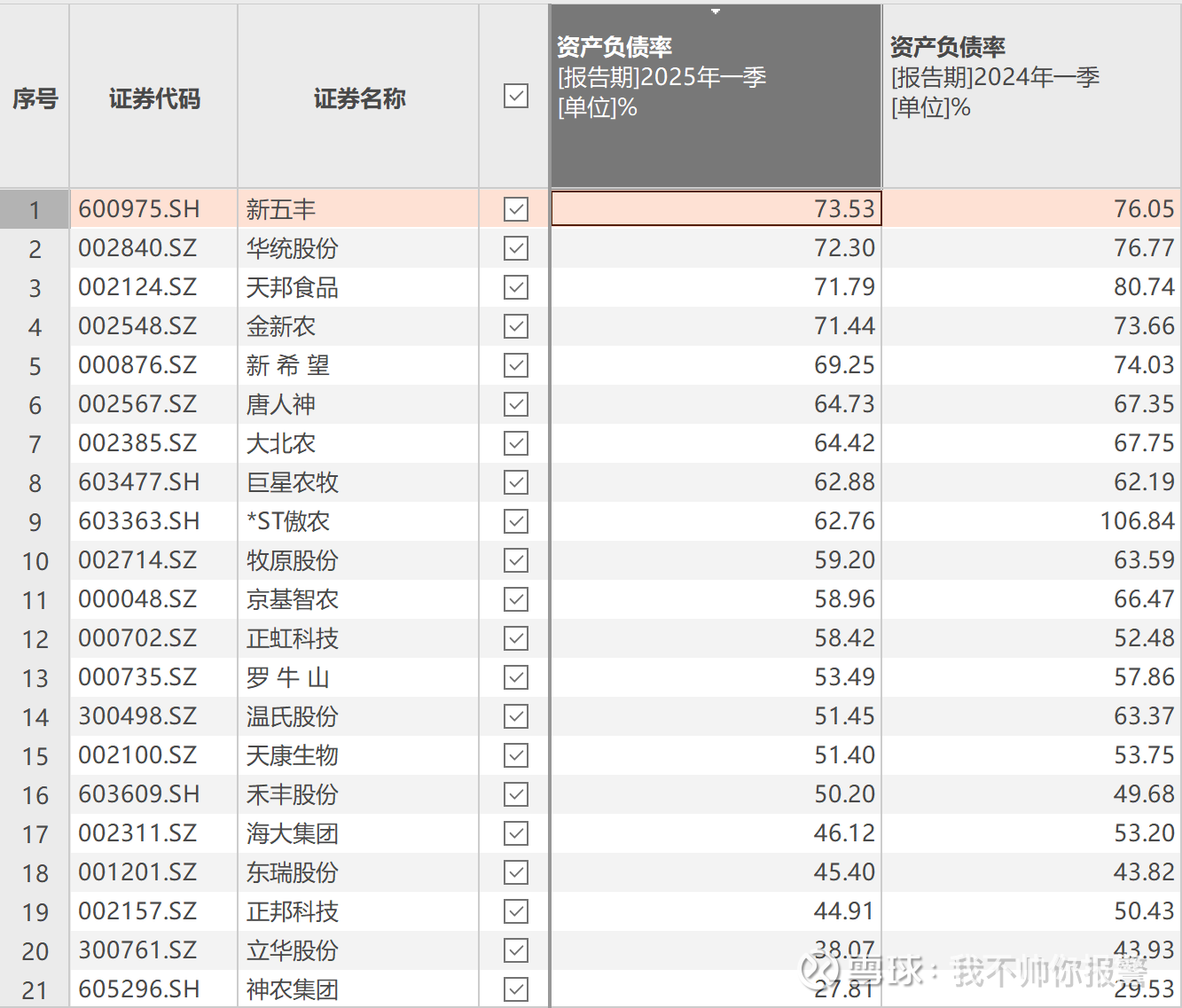Image resolution: width=1182 pixels, height=1008 pixels.
Task: Toggle checkbox in the 温氏股份 row
Action: tap(515, 716)
